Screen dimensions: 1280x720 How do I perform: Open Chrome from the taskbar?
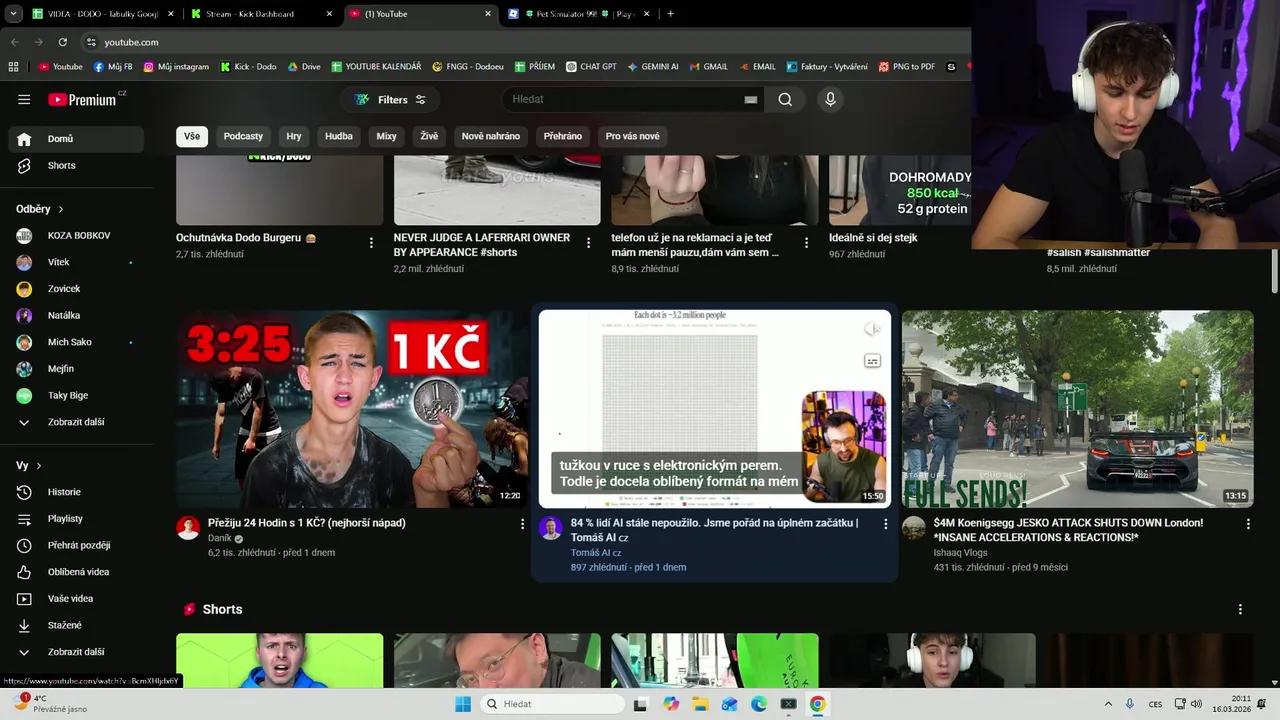817,704
